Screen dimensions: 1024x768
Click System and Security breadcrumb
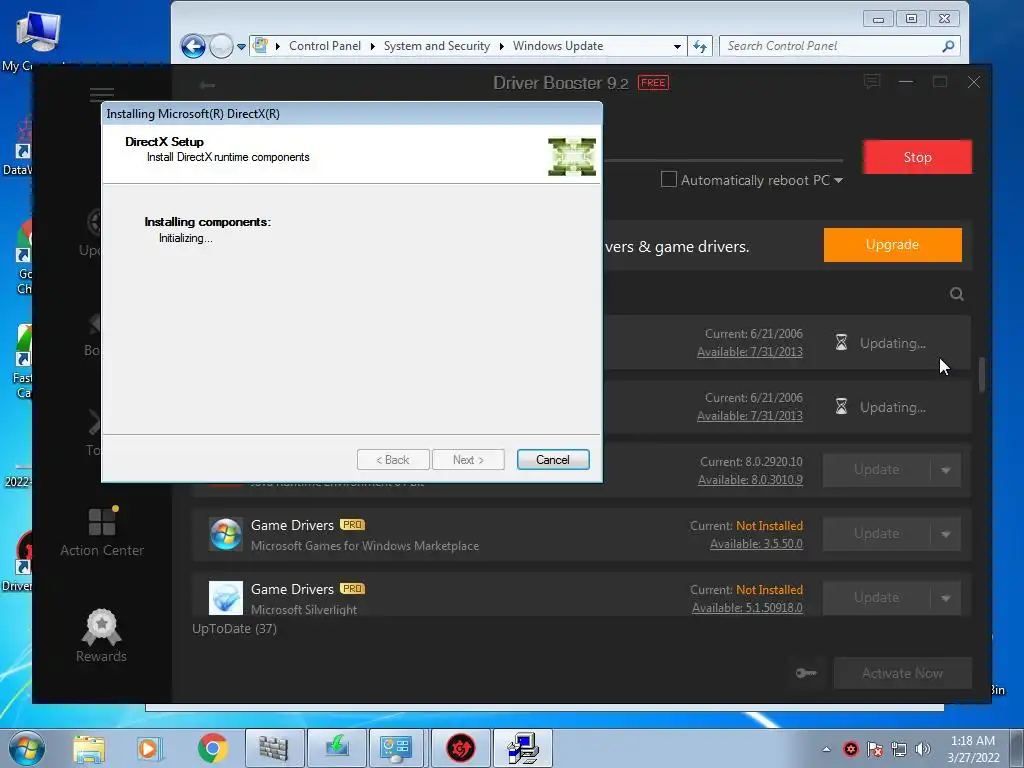pos(436,46)
